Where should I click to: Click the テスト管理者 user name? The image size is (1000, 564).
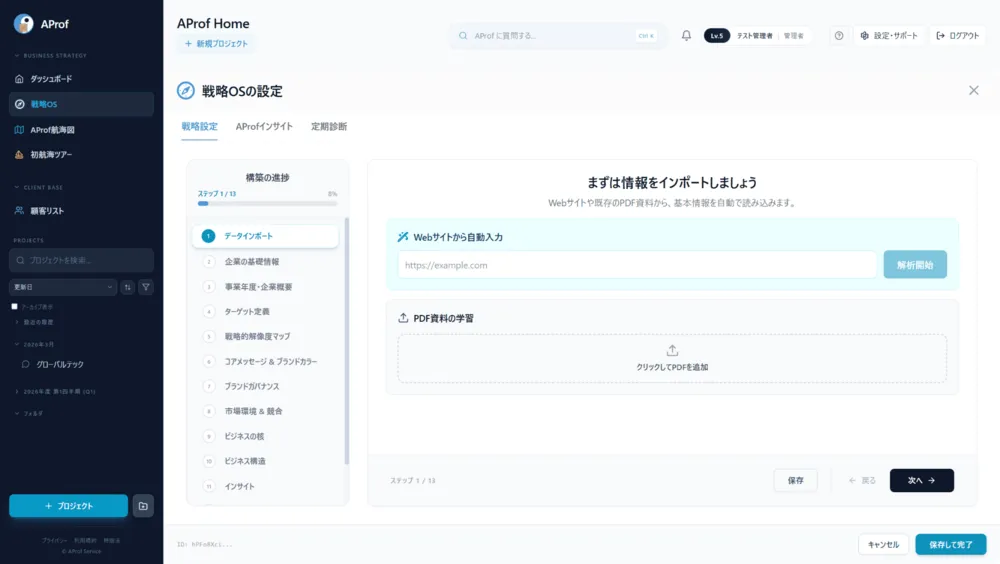(754, 36)
